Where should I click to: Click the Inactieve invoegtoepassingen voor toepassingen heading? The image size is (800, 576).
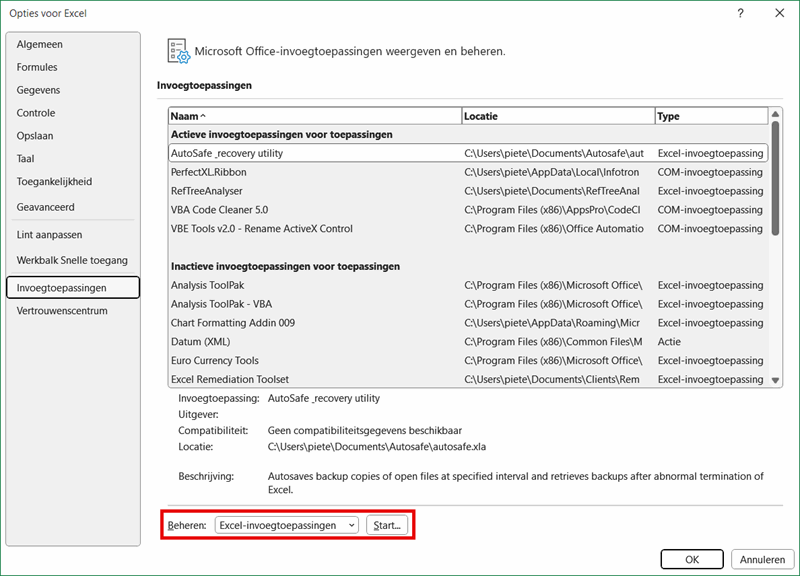click(285, 266)
